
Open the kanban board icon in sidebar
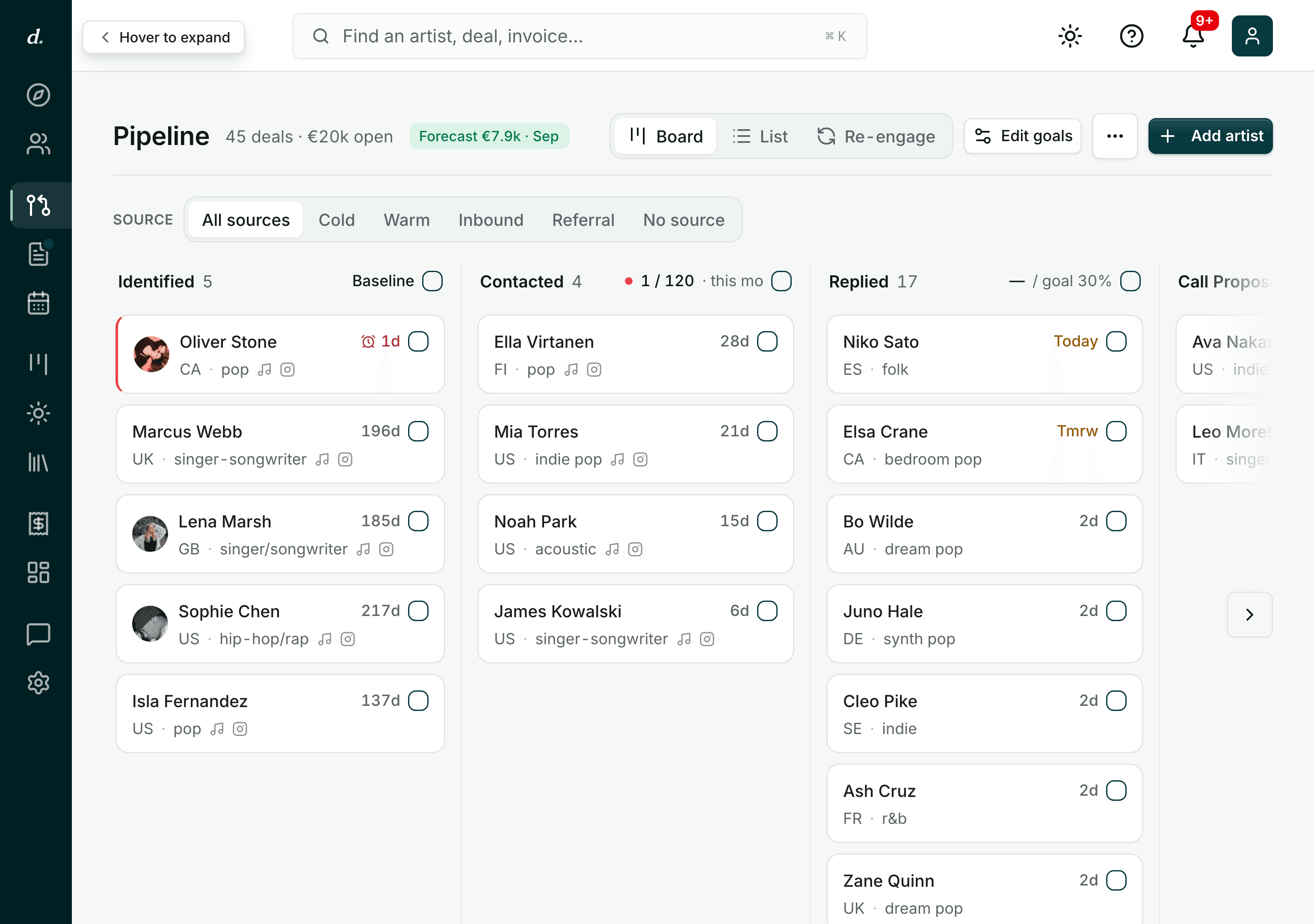38,364
